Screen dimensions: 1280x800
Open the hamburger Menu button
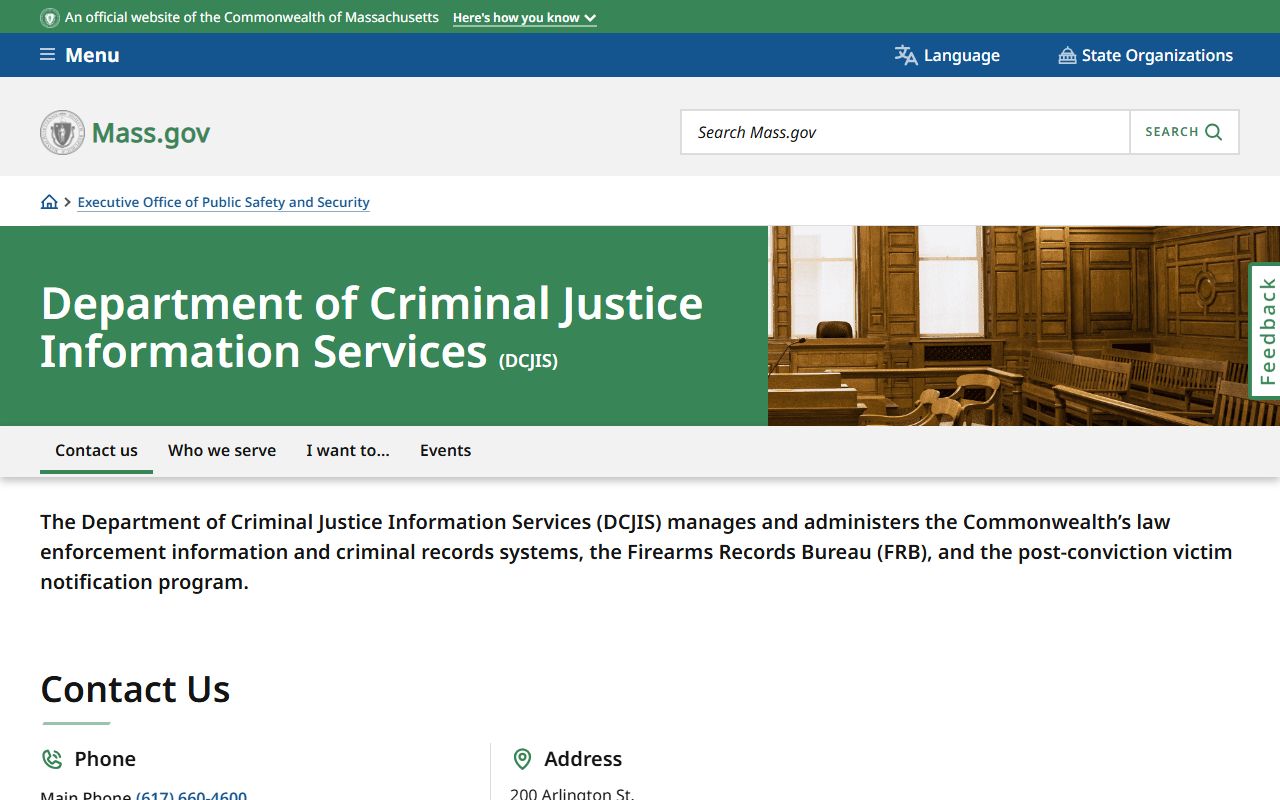79,55
